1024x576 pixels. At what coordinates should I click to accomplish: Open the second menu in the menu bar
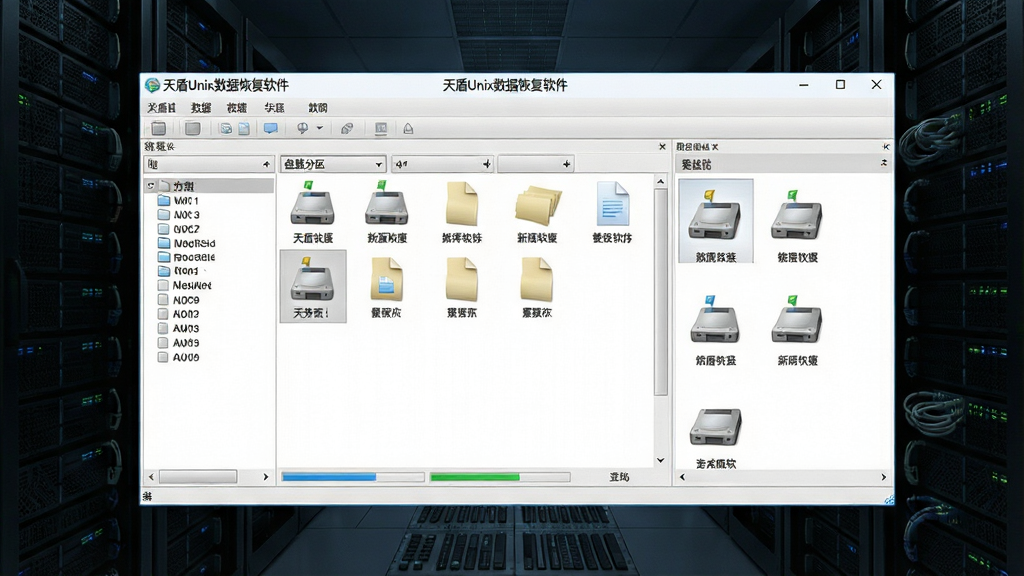point(201,108)
